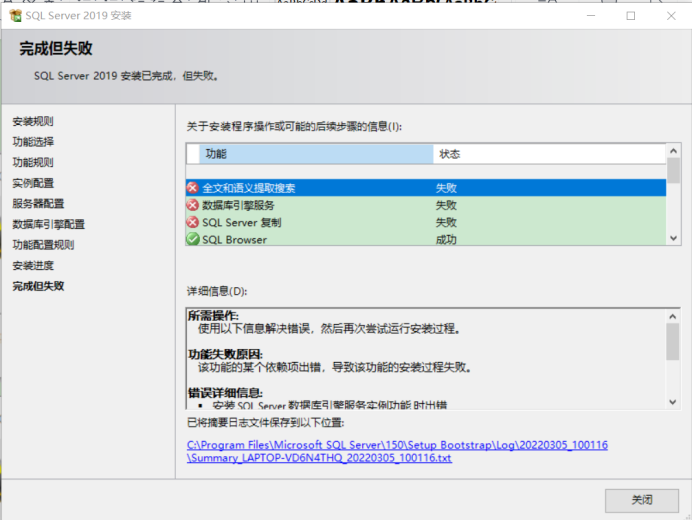Click the 状态 column header
The height and width of the screenshot is (521, 692).
tap(549, 154)
